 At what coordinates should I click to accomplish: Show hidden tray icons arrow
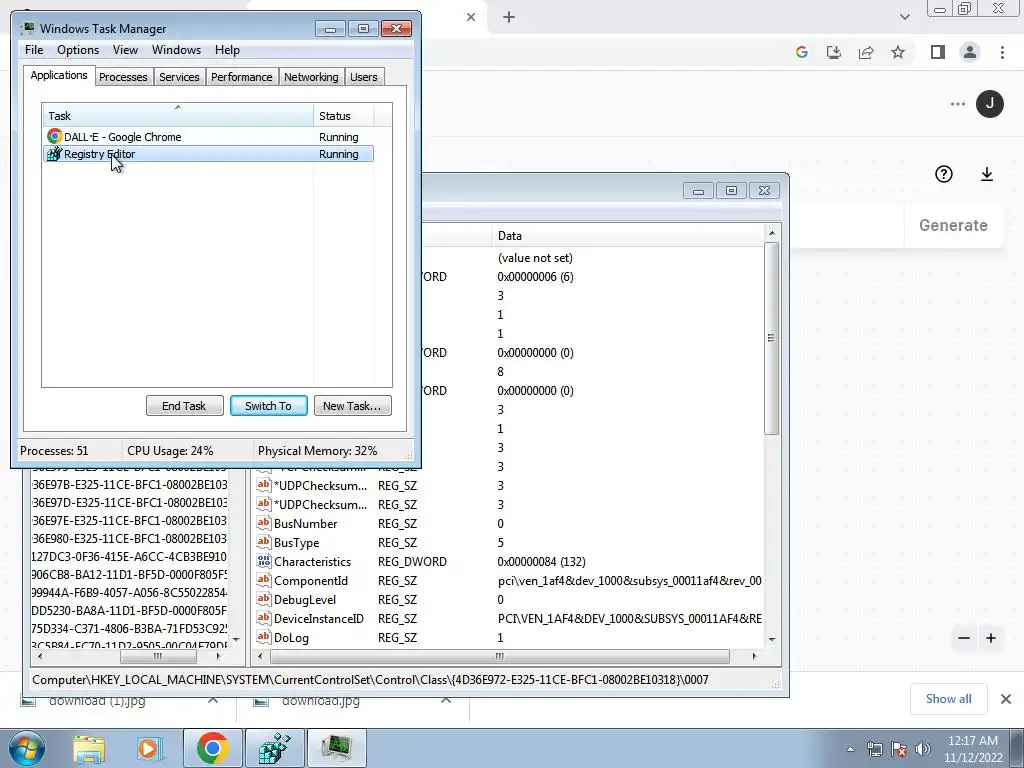[x=850, y=749]
